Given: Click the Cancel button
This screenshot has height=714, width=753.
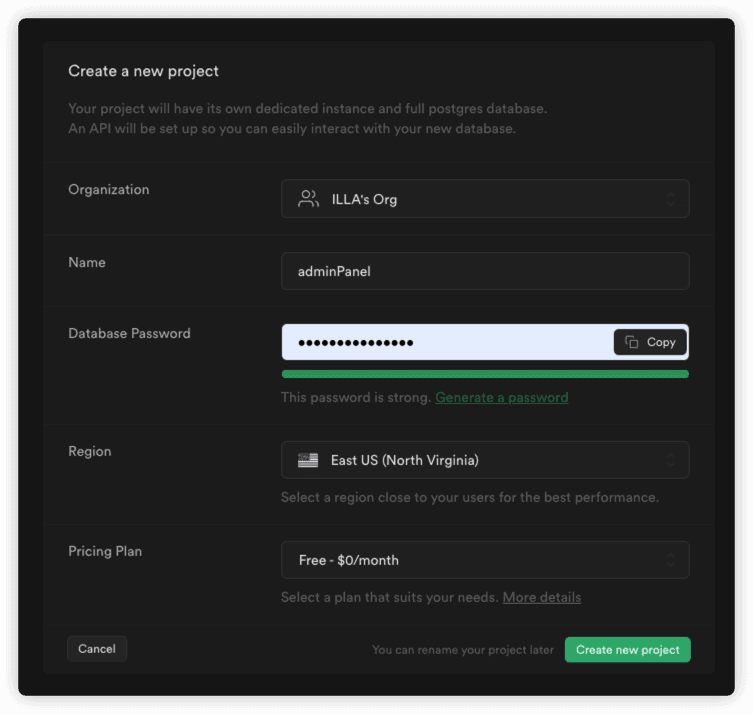Looking at the screenshot, I should point(97,649).
